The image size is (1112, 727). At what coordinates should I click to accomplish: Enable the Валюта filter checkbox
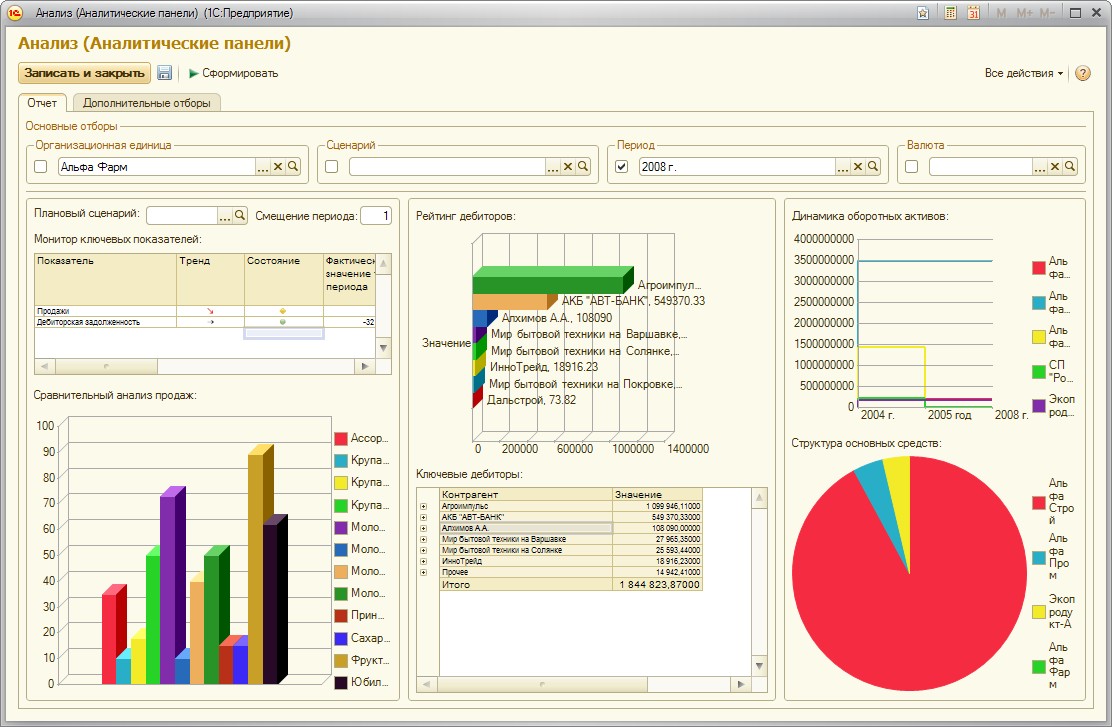click(912, 167)
